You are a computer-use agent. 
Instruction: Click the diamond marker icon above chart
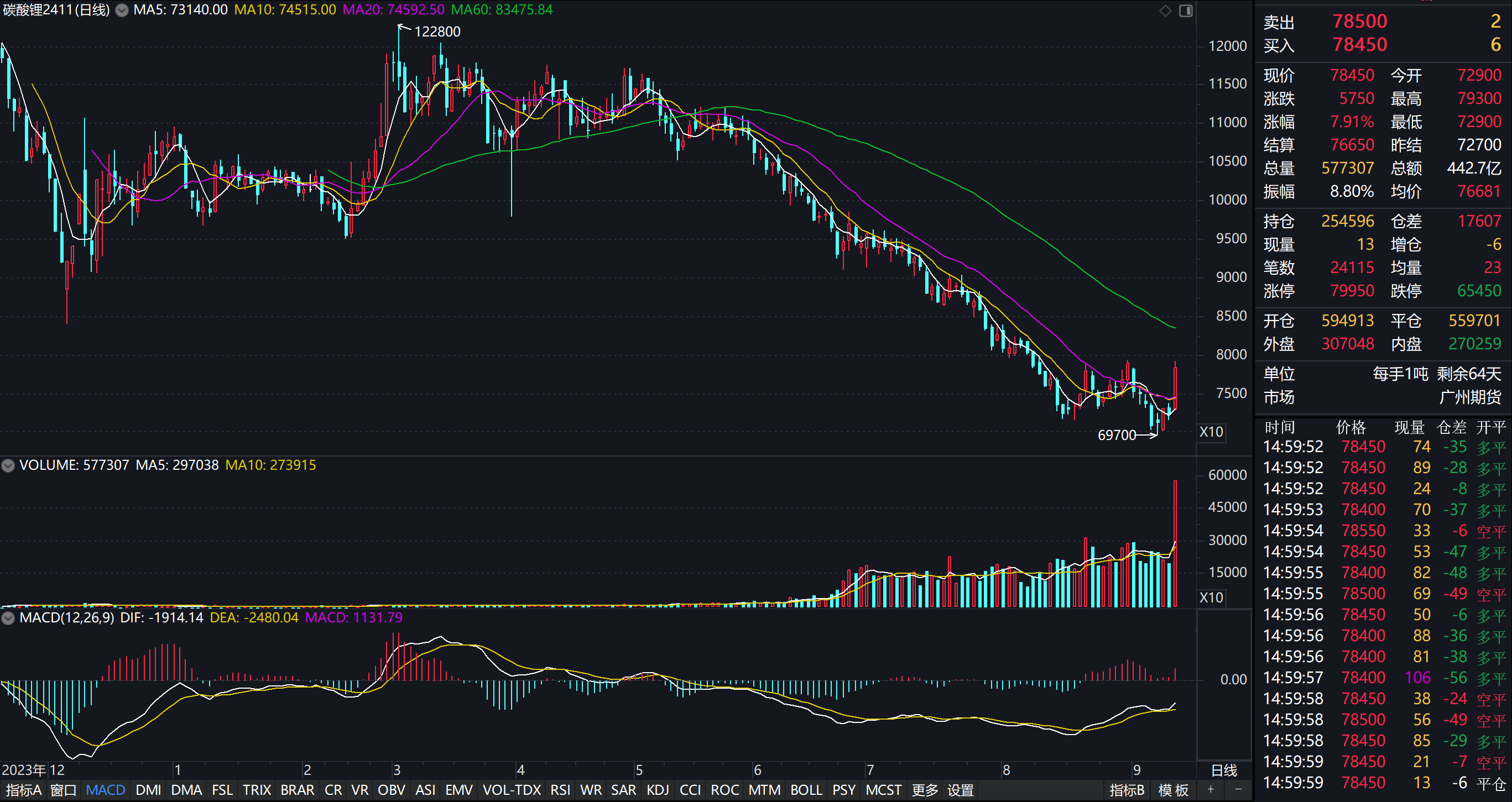pyautogui.click(x=1165, y=11)
